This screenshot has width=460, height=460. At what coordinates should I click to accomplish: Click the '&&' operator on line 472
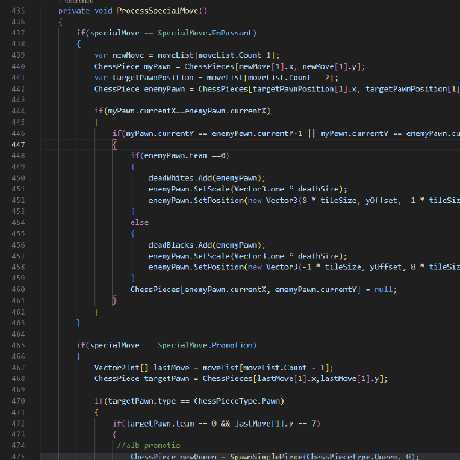225,424
